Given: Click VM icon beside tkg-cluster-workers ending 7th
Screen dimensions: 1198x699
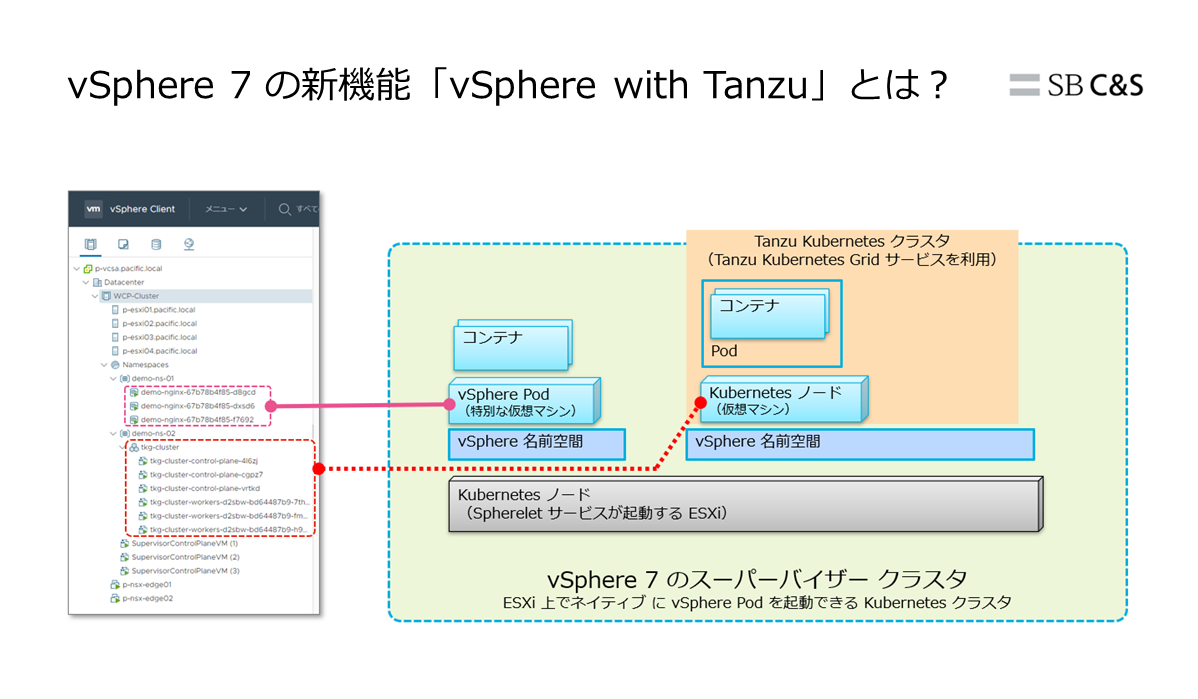Looking at the screenshot, I should pyautogui.click(x=143, y=503).
